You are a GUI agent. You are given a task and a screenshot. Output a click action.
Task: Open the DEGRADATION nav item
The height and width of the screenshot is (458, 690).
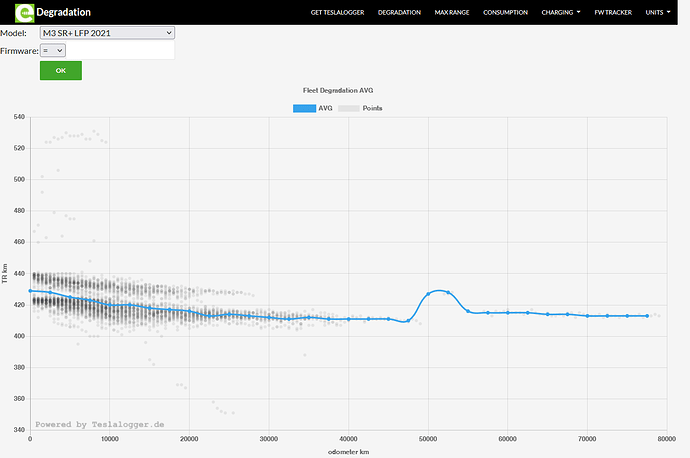pos(399,12)
